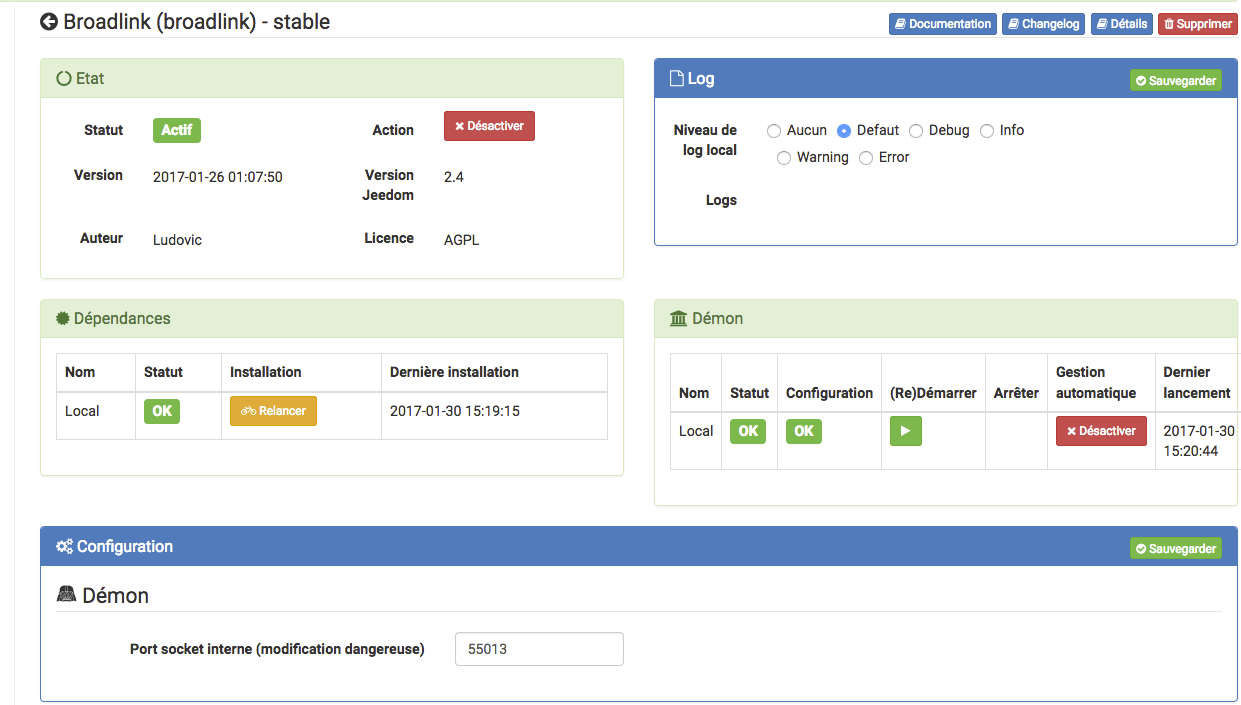Click the building icon in Démon header

coord(679,318)
